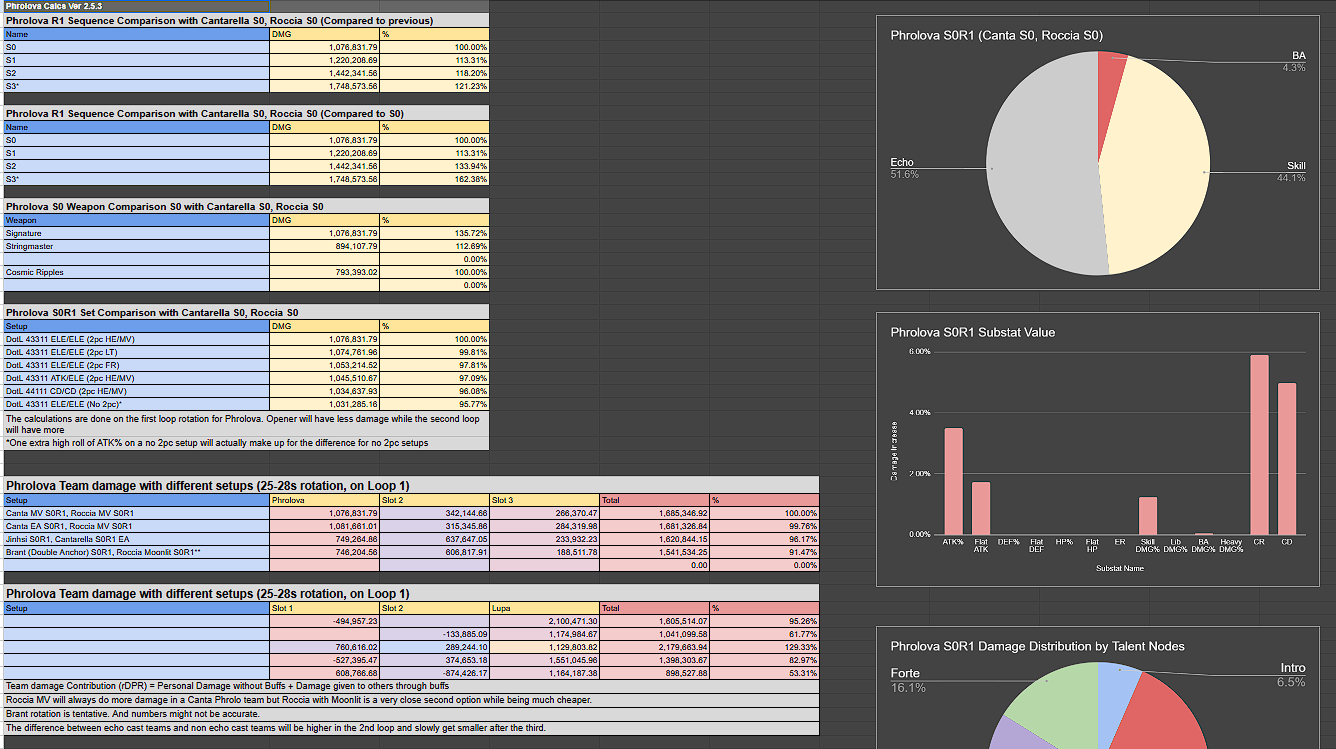Select the Canta EA S0R1, Roccia MV S0R1 row

tap(136, 526)
